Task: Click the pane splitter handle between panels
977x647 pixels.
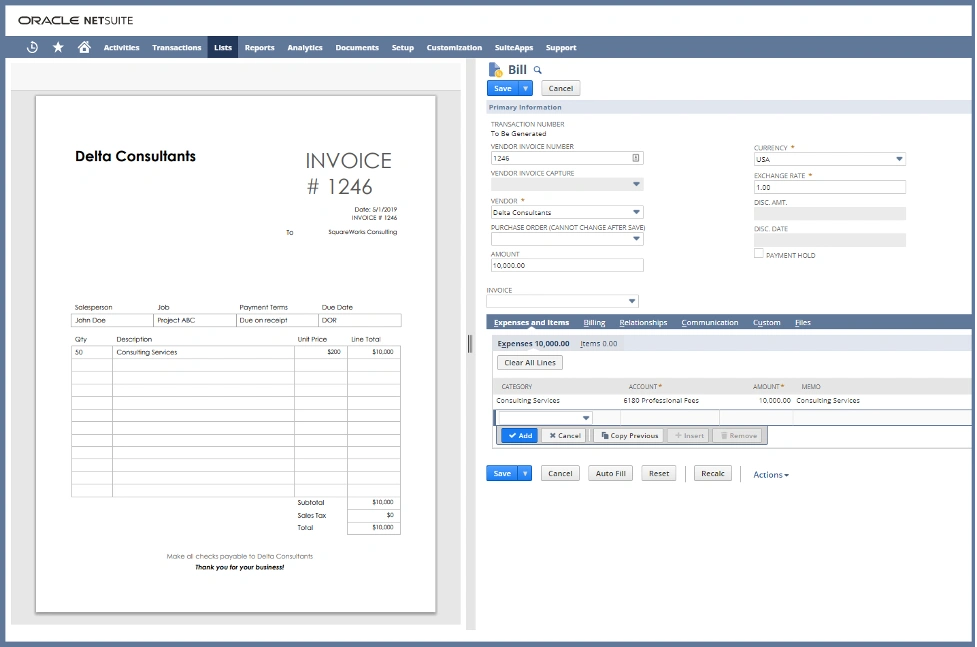Action: point(469,343)
